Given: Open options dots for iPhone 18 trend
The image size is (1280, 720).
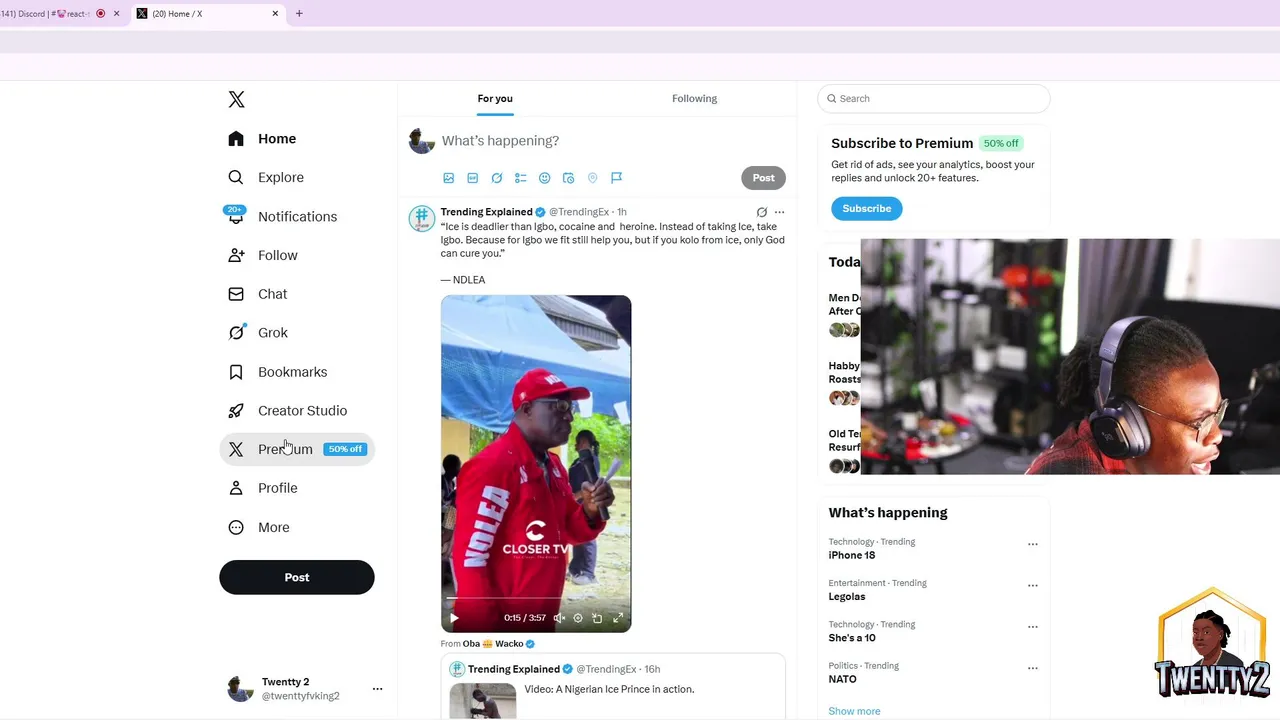Looking at the screenshot, I should click(x=1033, y=544).
